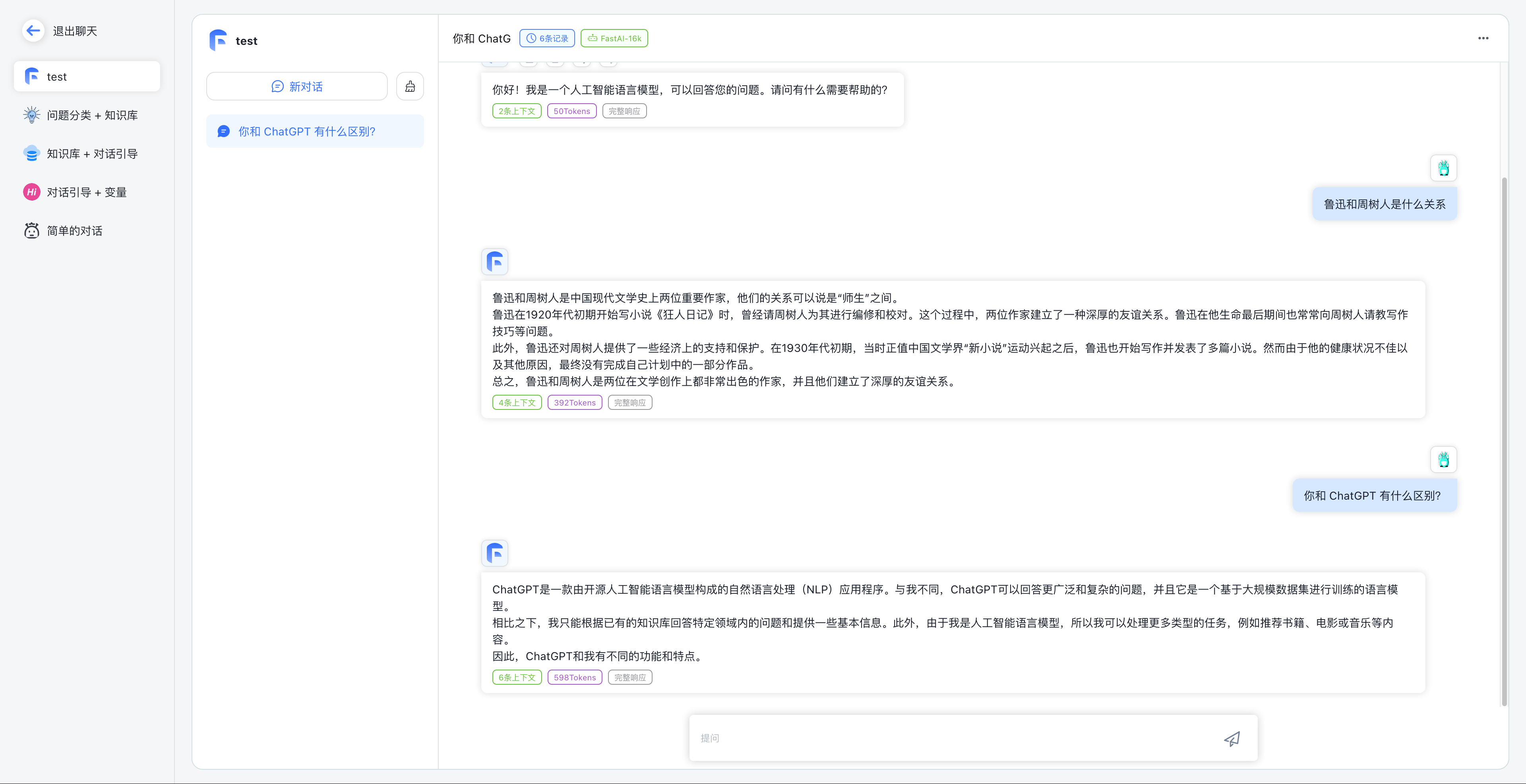Image resolution: width=1526 pixels, height=784 pixels.
Task: Click the back arrow to exit chat
Action: click(x=33, y=31)
